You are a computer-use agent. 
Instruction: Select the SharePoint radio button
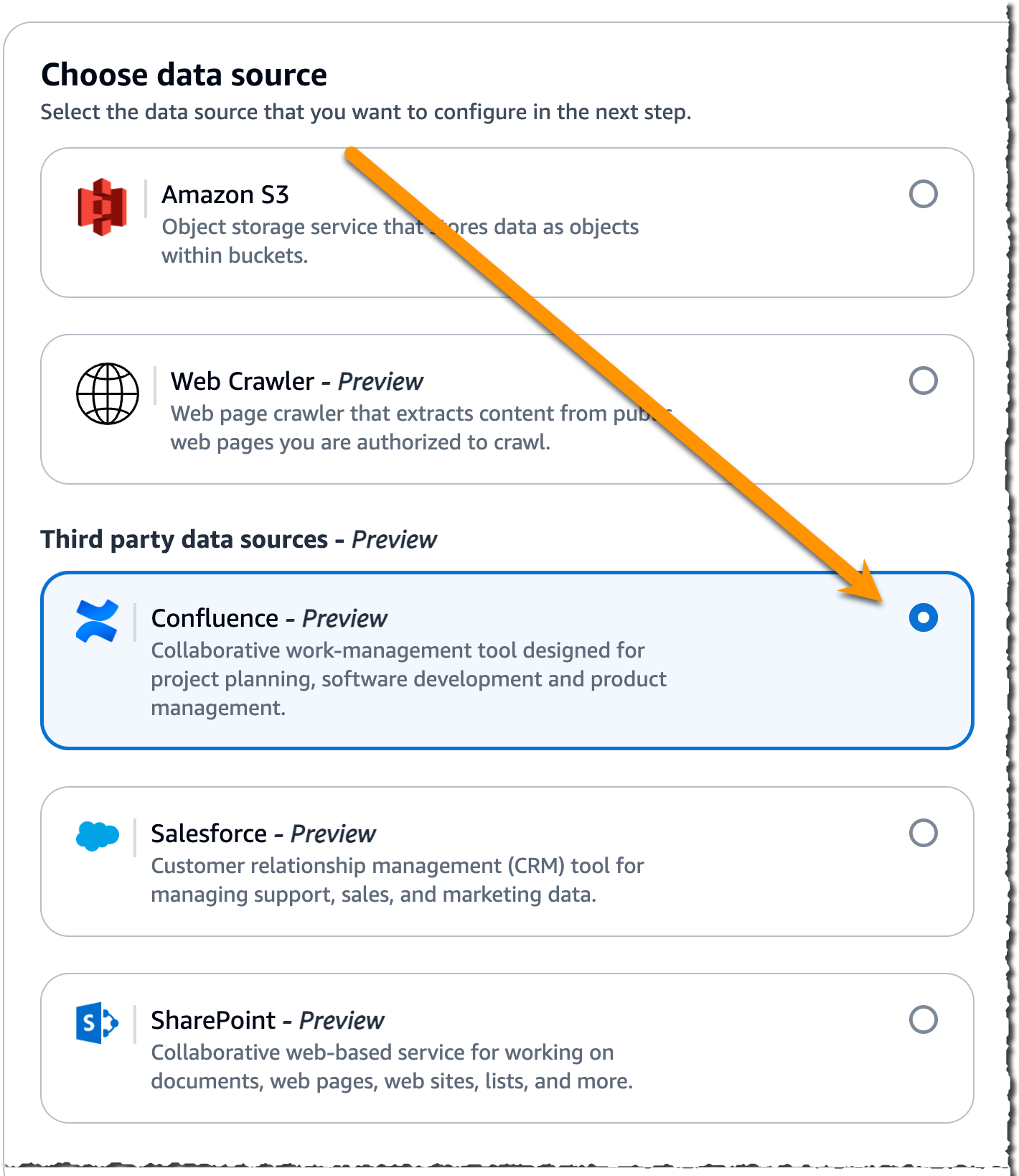point(925,1019)
